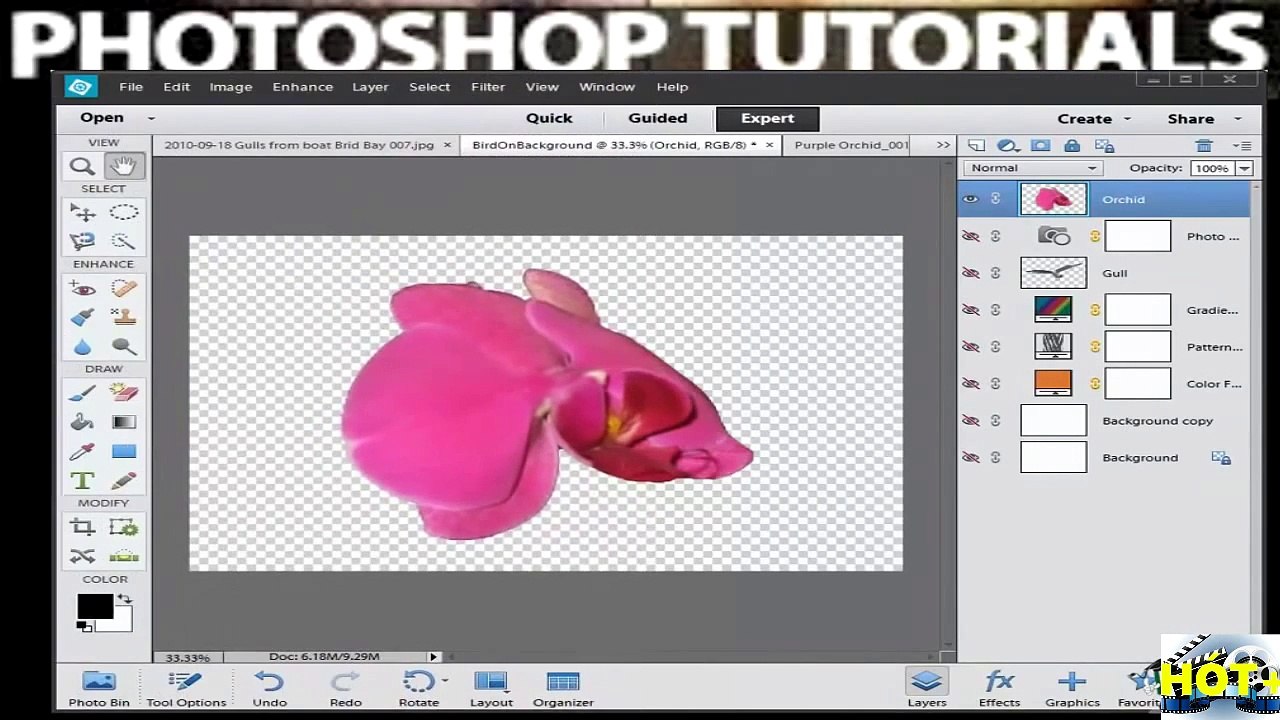This screenshot has height=720, width=1280.
Task: Open the adjustment layer dropdown icon
Action: (1008, 146)
